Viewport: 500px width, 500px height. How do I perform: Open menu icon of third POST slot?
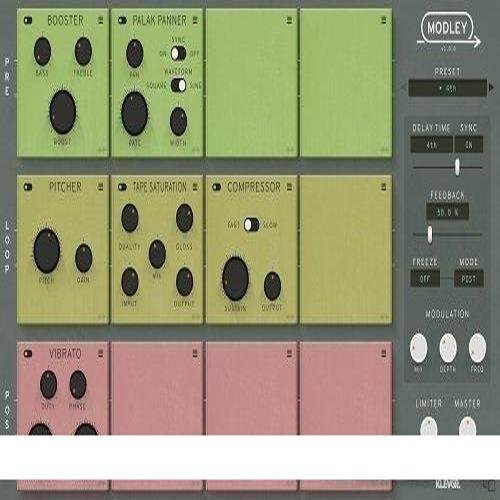[x=289, y=354]
